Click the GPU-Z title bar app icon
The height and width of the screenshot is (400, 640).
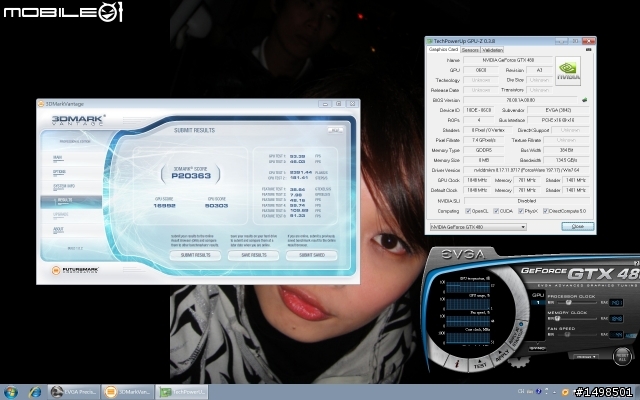pyautogui.click(x=429, y=41)
